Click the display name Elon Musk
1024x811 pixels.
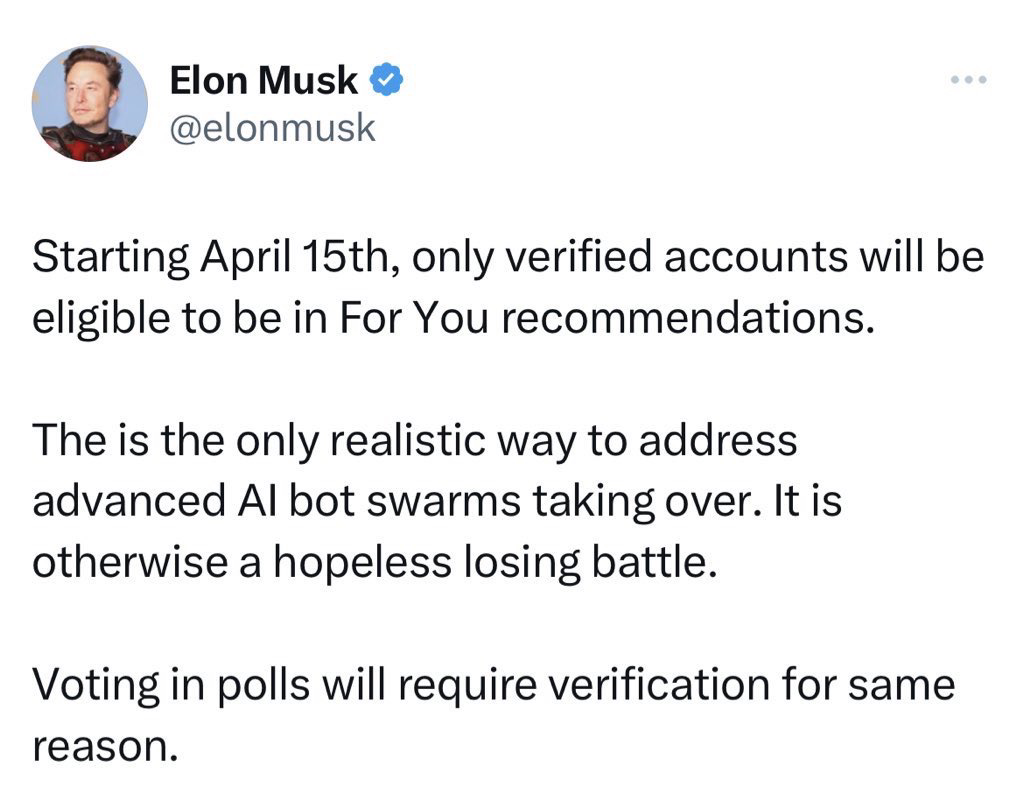click(264, 80)
